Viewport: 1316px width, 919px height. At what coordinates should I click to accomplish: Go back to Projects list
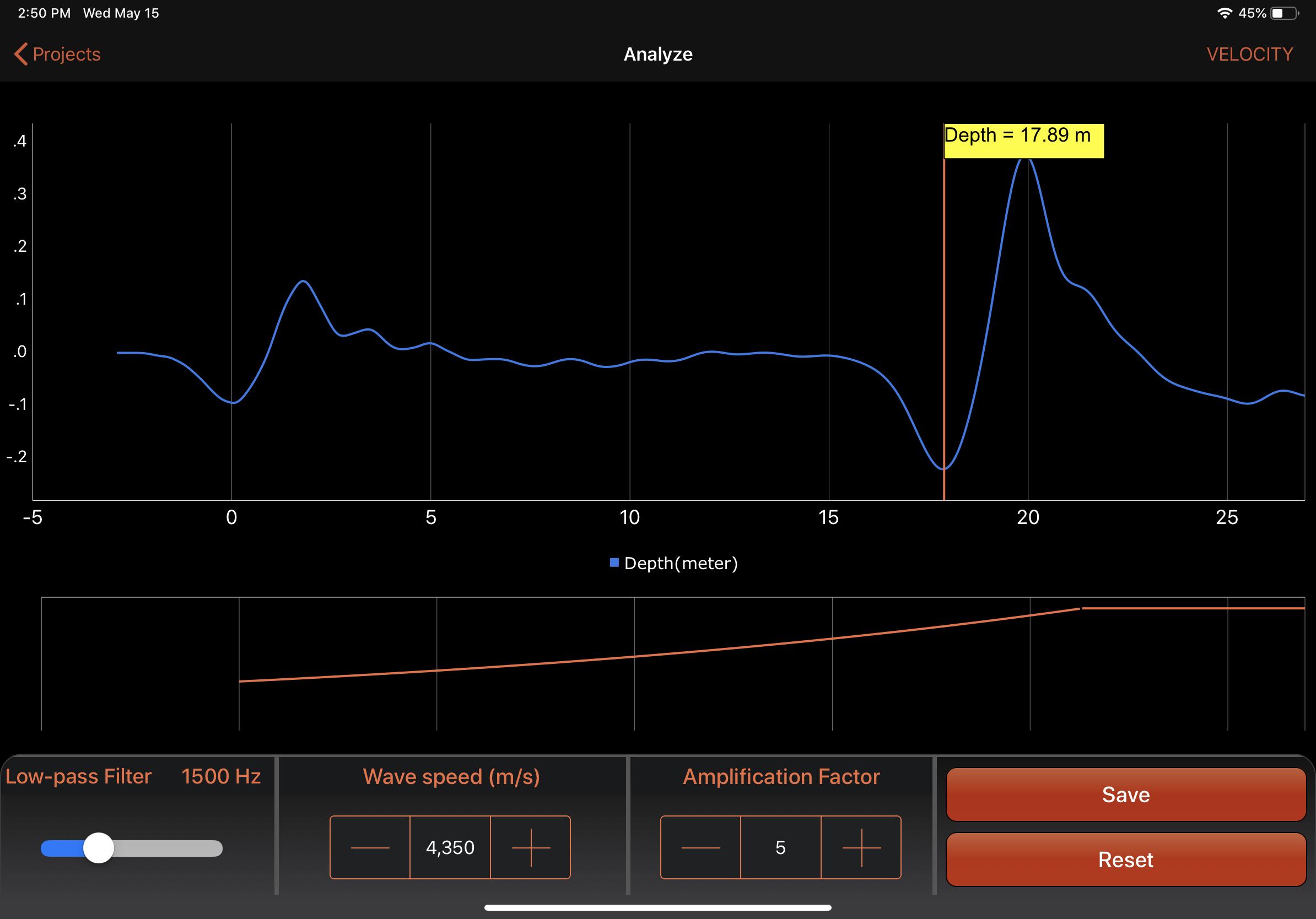(67, 55)
